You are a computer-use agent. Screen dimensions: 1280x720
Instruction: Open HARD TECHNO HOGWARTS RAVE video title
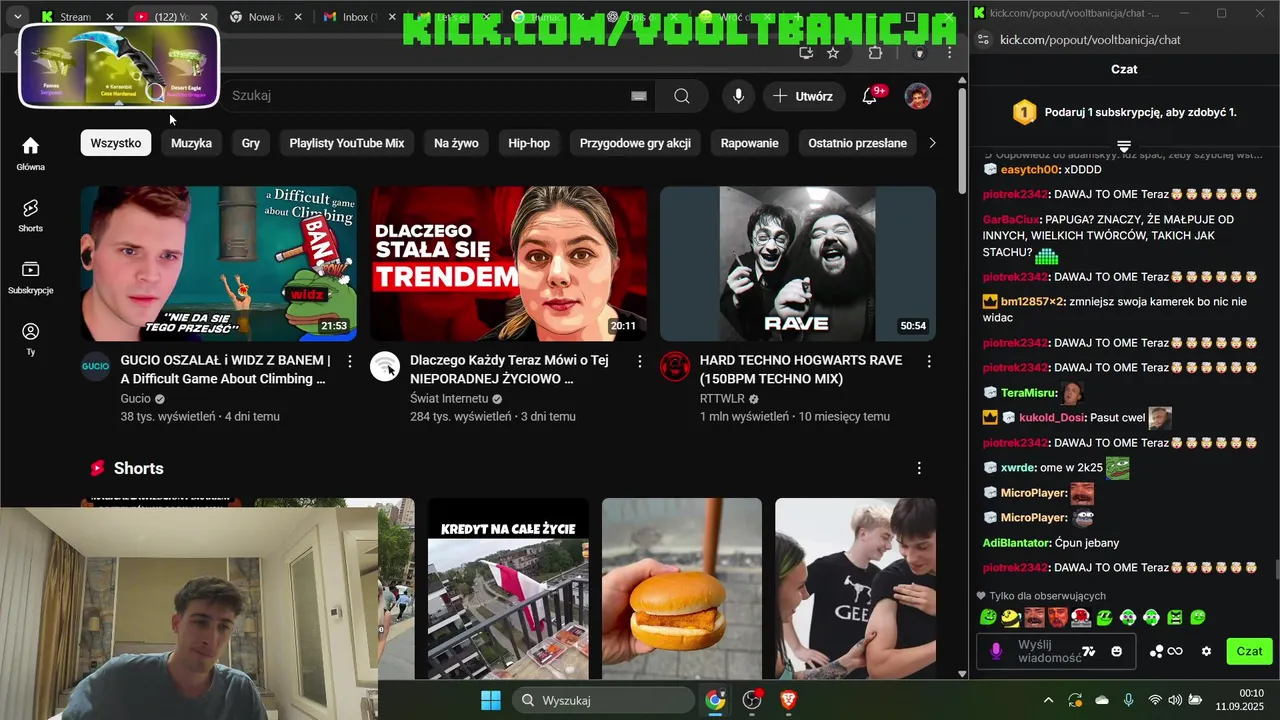pyautogui.click(x=801, y=369)
